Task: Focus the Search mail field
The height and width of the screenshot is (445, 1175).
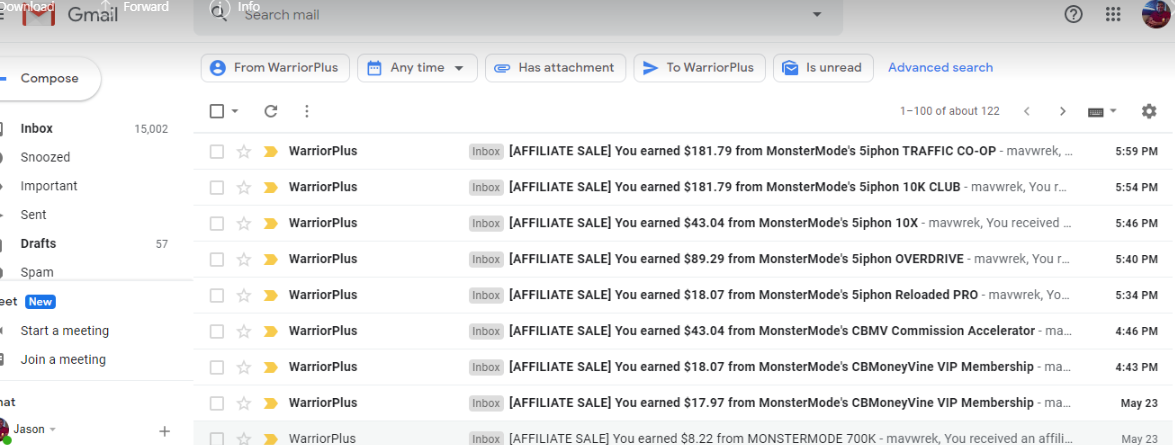Action: (x=517, y=15)
